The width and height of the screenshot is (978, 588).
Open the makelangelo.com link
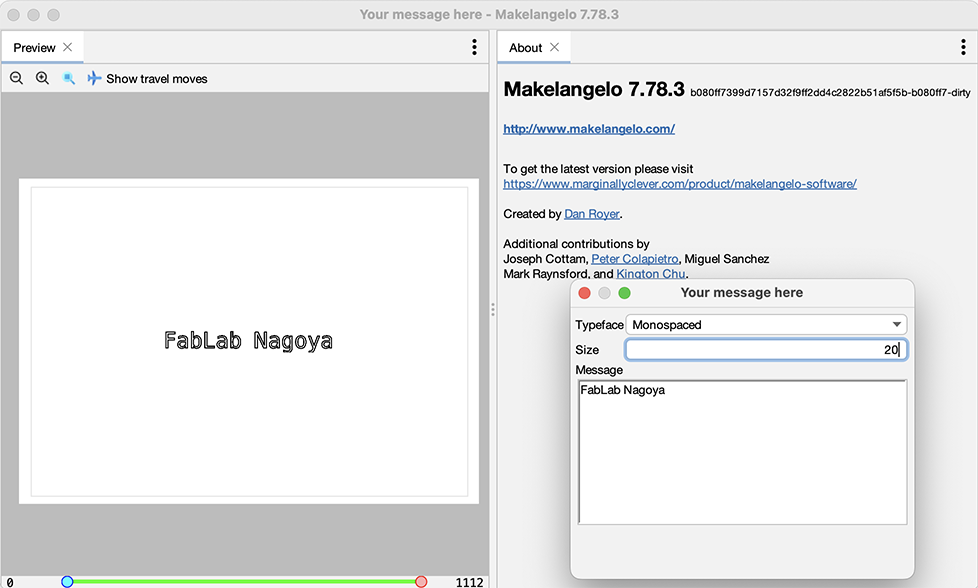(589, 129)
